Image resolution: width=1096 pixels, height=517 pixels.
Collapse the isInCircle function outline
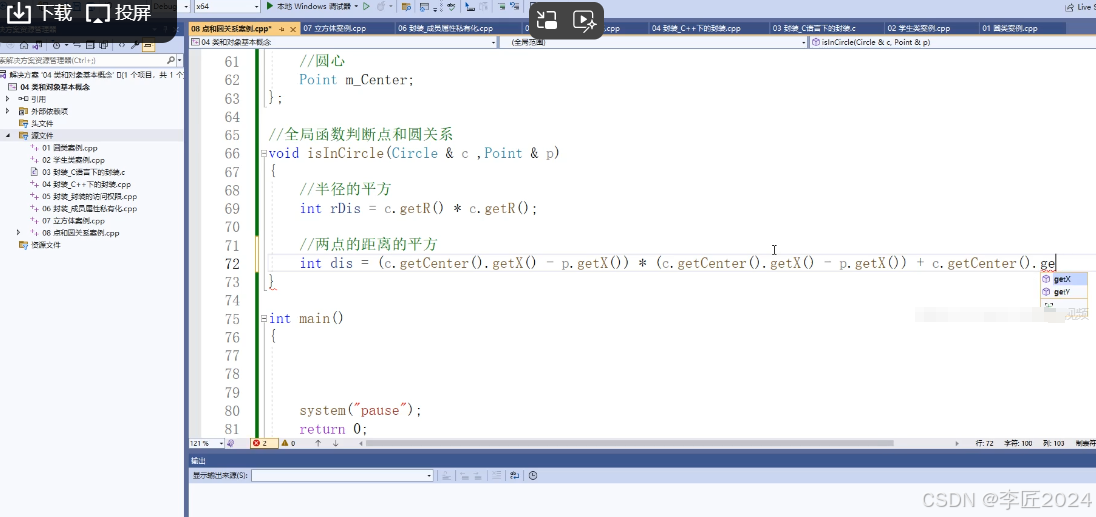(263, 154)
